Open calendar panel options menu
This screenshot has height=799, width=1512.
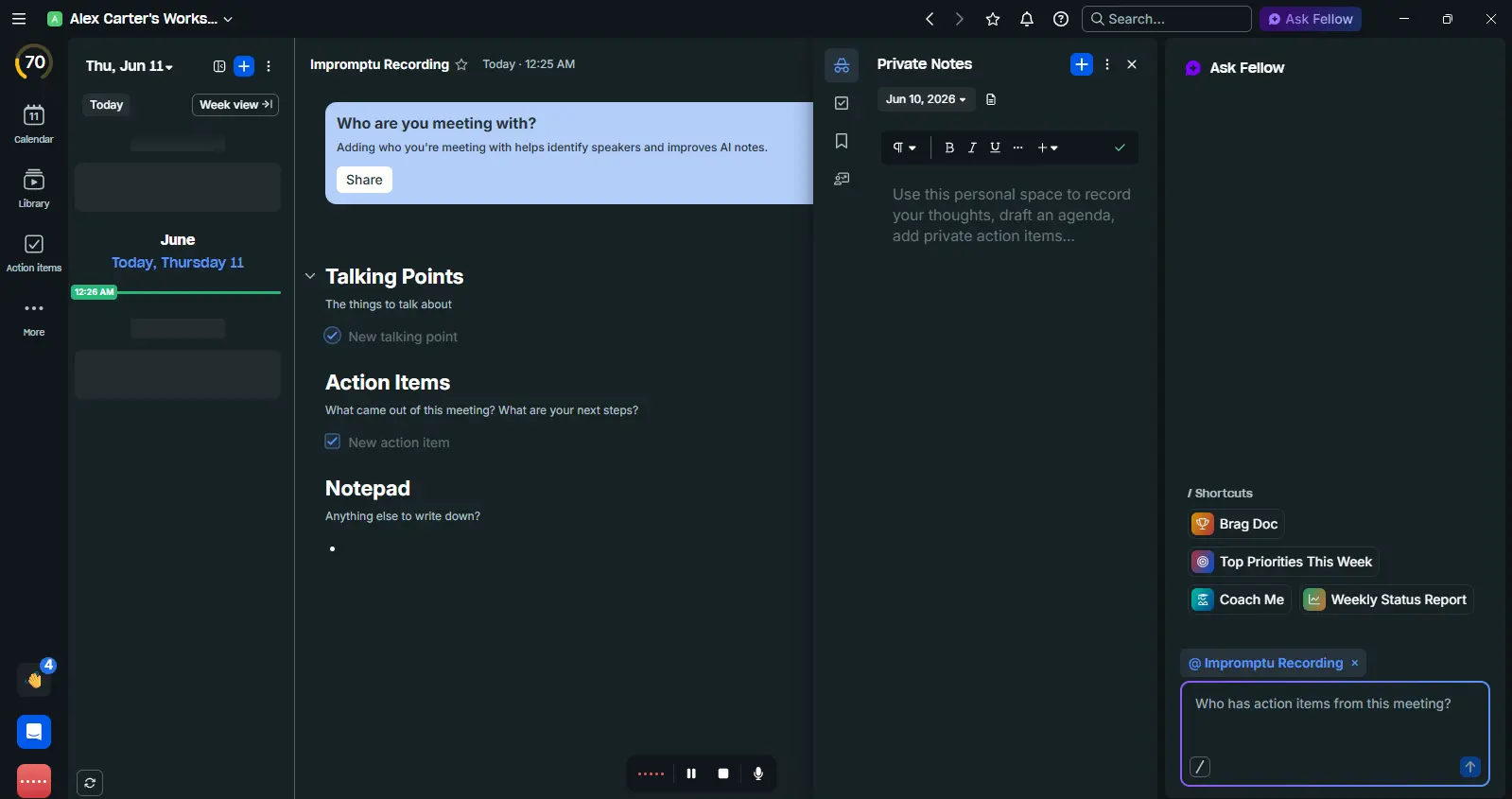(269, 66)
